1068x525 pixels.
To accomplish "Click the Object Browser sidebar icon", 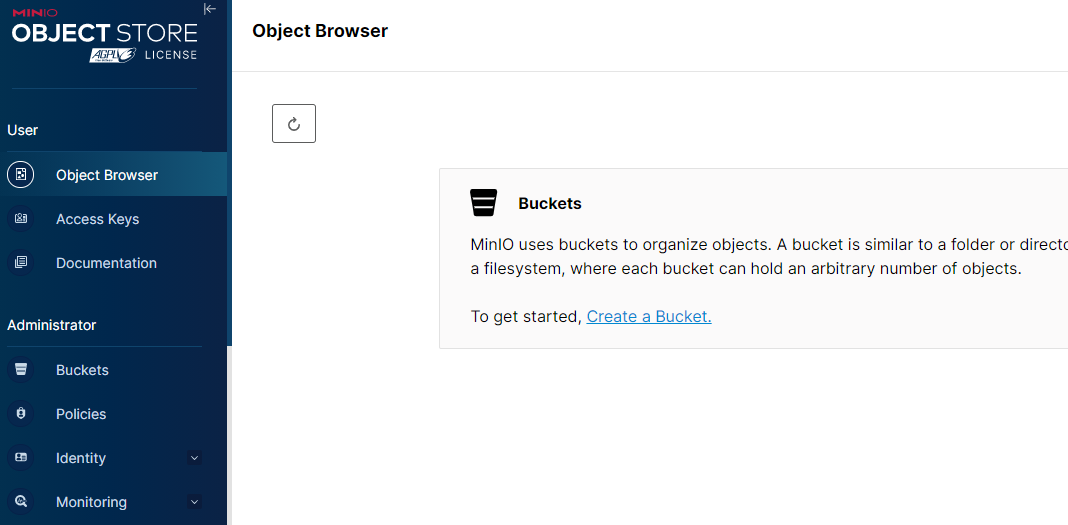I will [20, 175].
